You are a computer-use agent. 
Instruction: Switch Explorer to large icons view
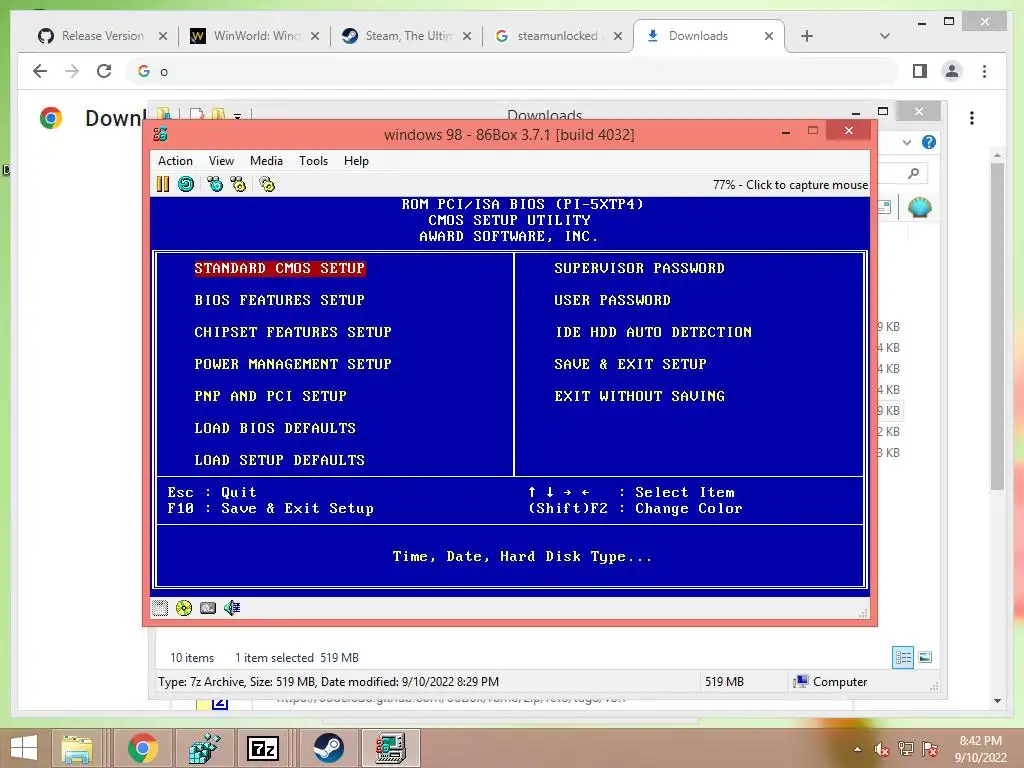click(x=925, y=658)
